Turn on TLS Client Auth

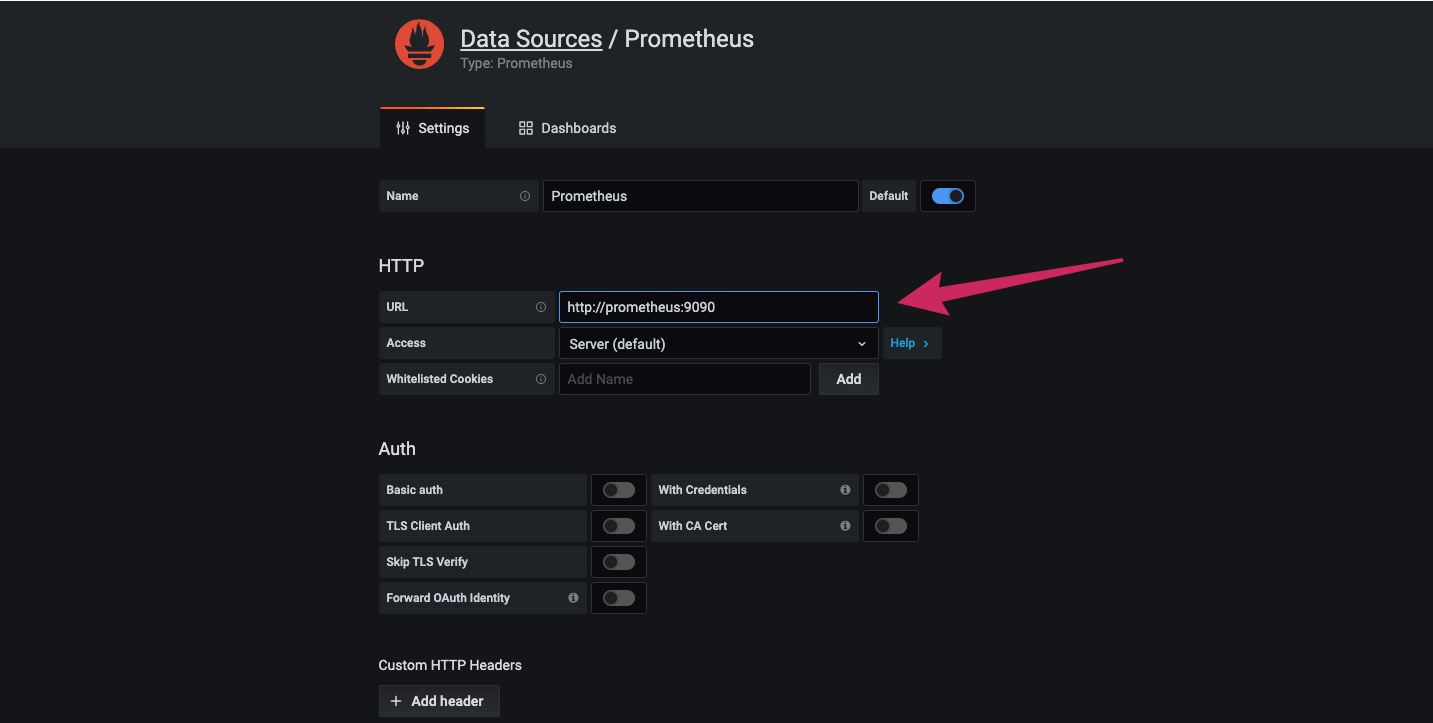(x=619, y=526)
